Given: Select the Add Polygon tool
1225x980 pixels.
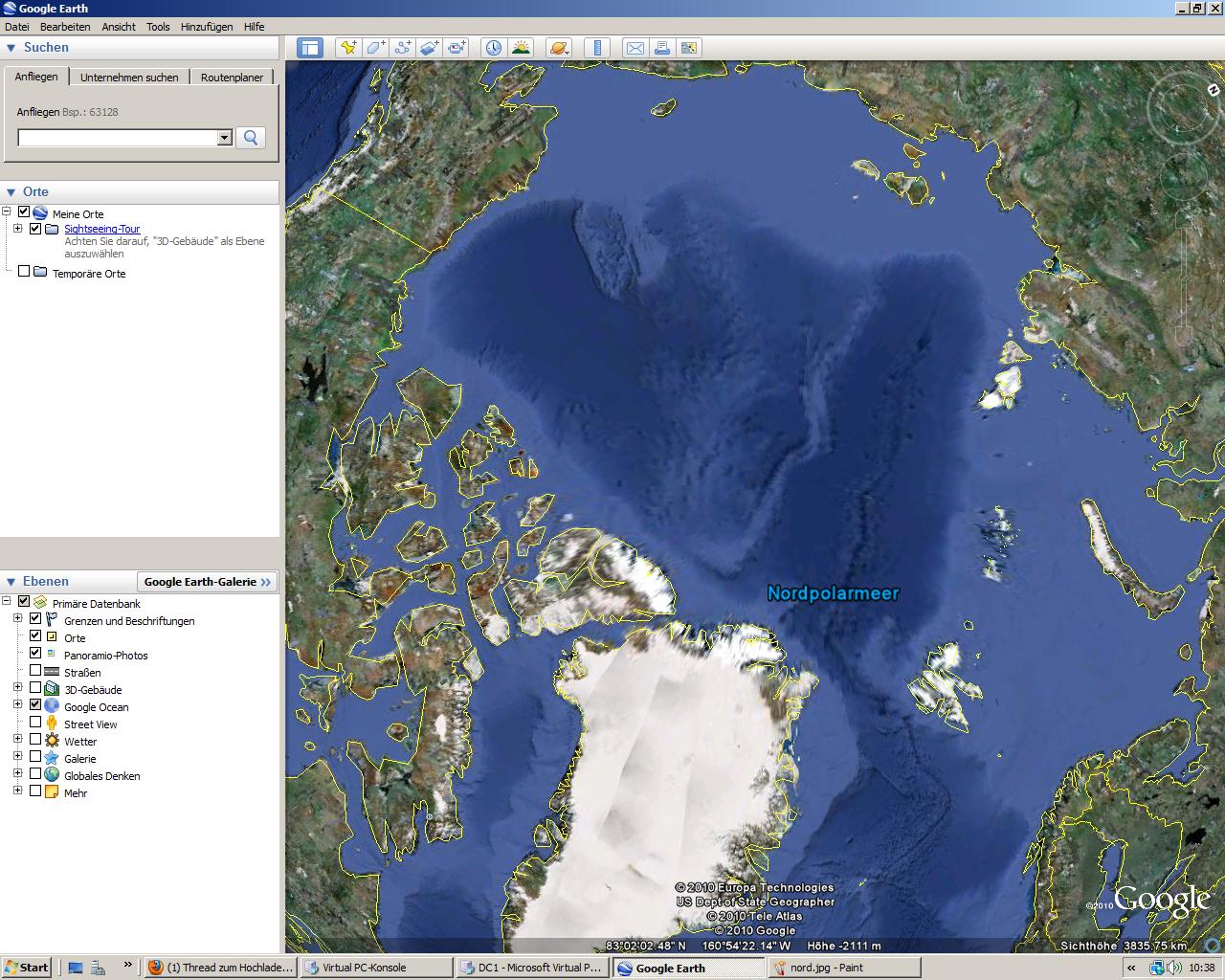Looking at the screenshot, I should click(x=376, y=47).
